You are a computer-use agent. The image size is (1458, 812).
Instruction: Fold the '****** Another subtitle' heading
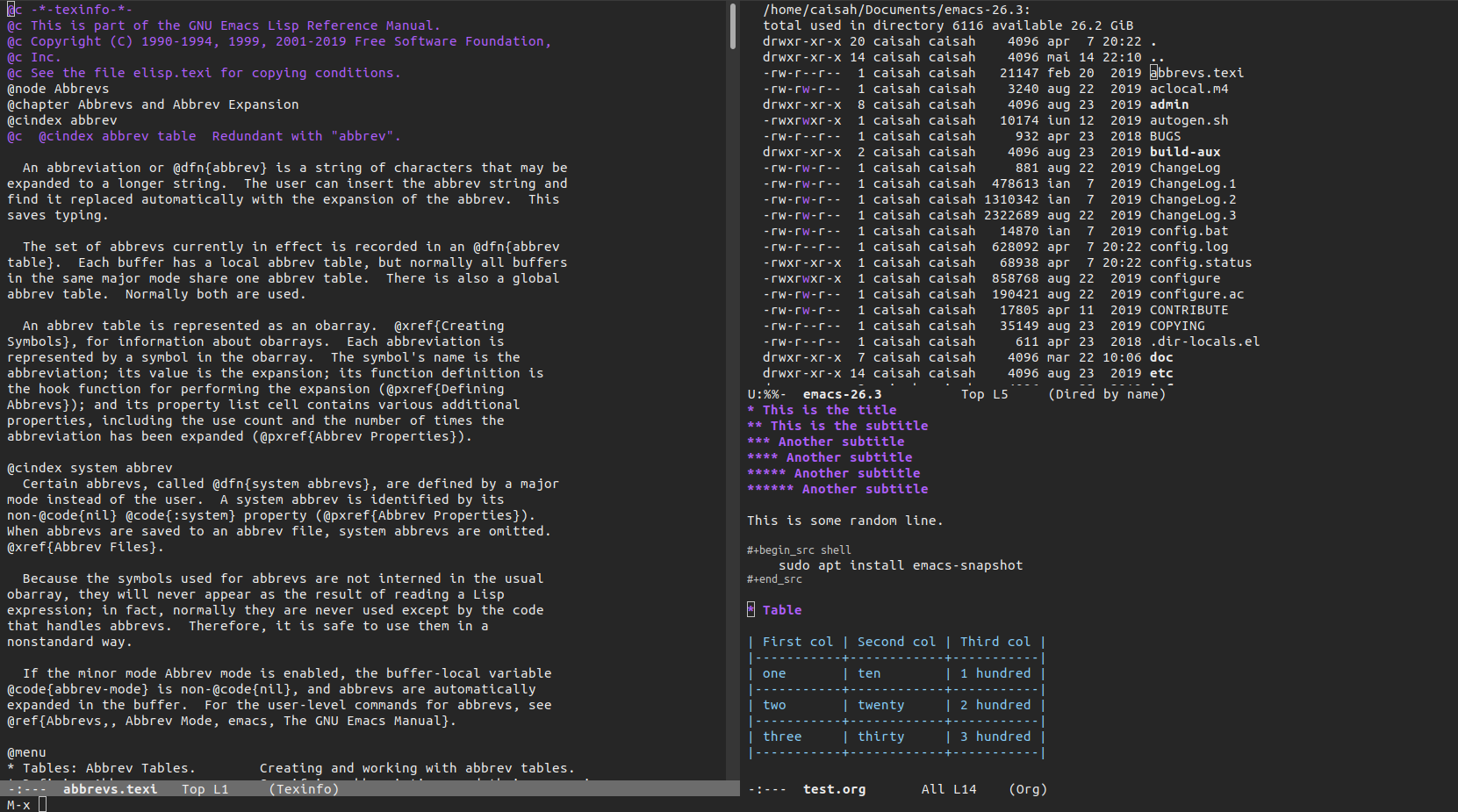[x=837, y=489]
